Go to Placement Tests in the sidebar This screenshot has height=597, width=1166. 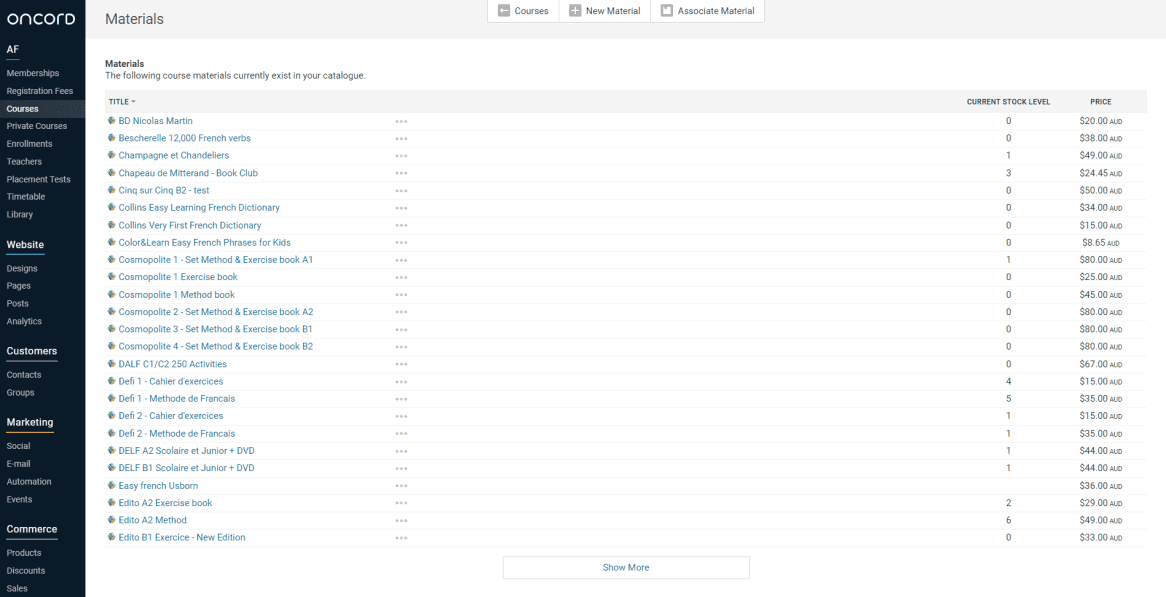(x=38, y=179)
